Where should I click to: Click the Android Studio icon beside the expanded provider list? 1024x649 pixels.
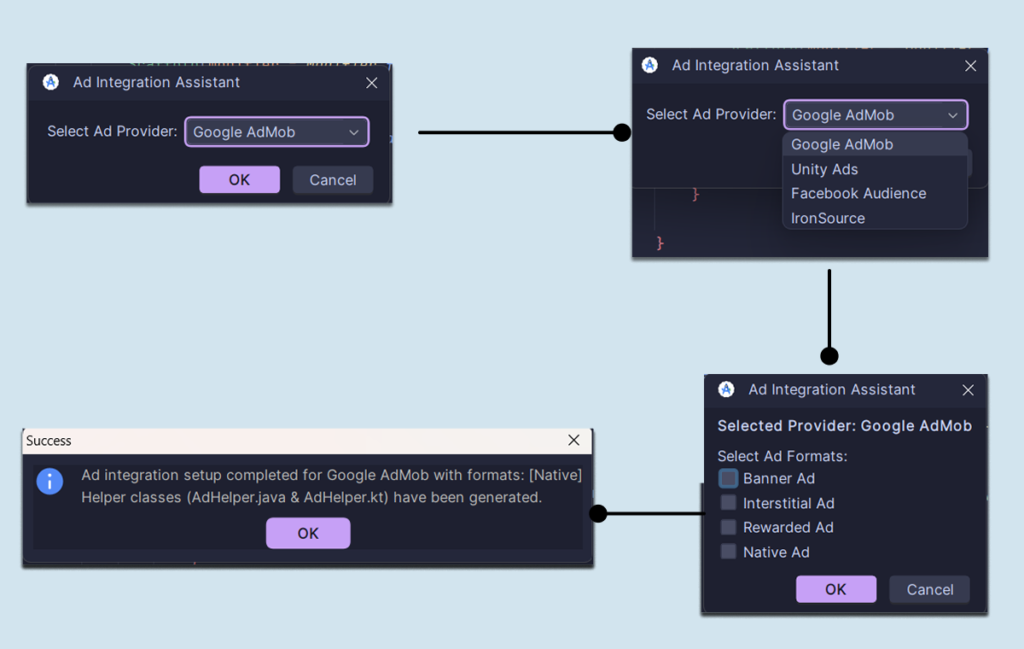[x=650, y=65]
